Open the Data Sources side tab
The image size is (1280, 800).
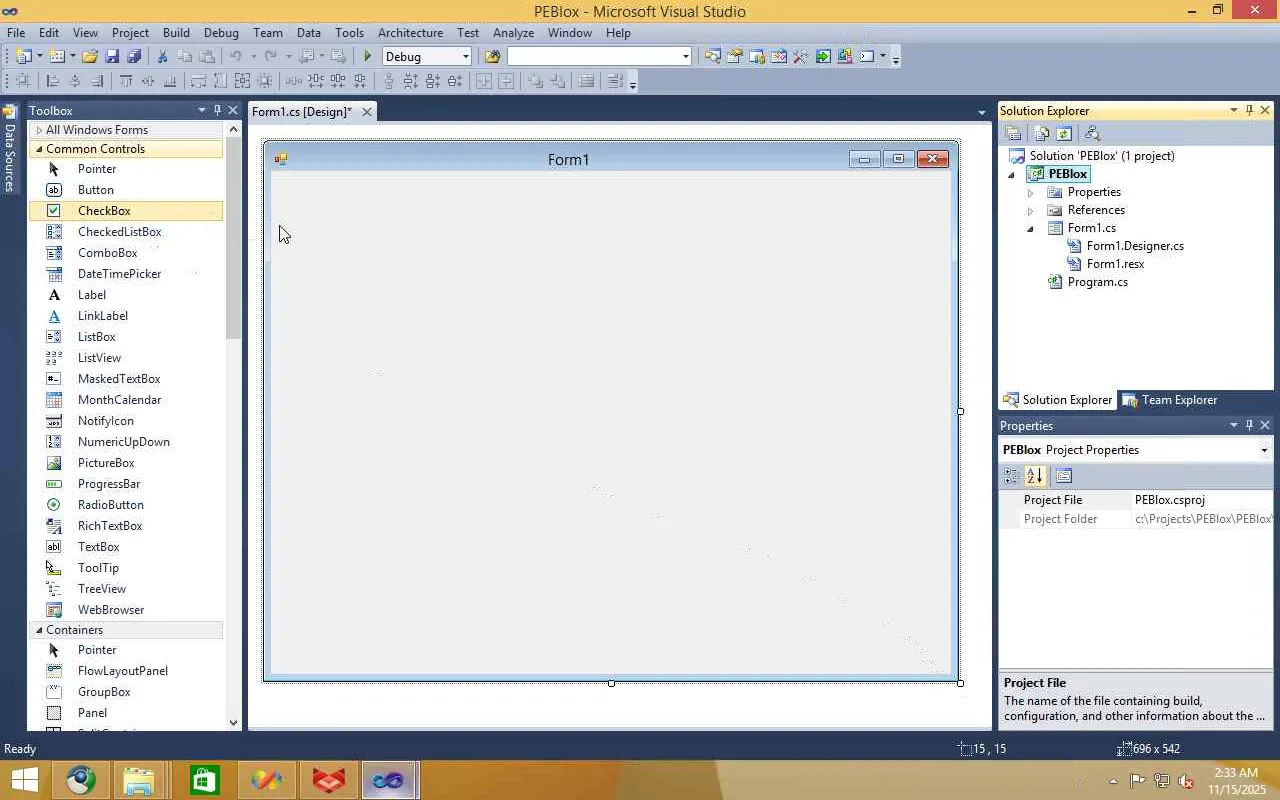[x=10, y=147]
